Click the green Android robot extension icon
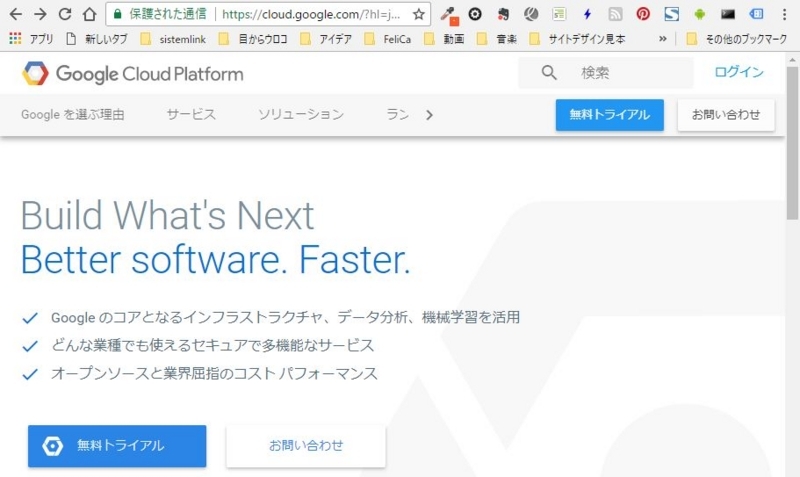This screenshot has height=477, width=800. 699,14
